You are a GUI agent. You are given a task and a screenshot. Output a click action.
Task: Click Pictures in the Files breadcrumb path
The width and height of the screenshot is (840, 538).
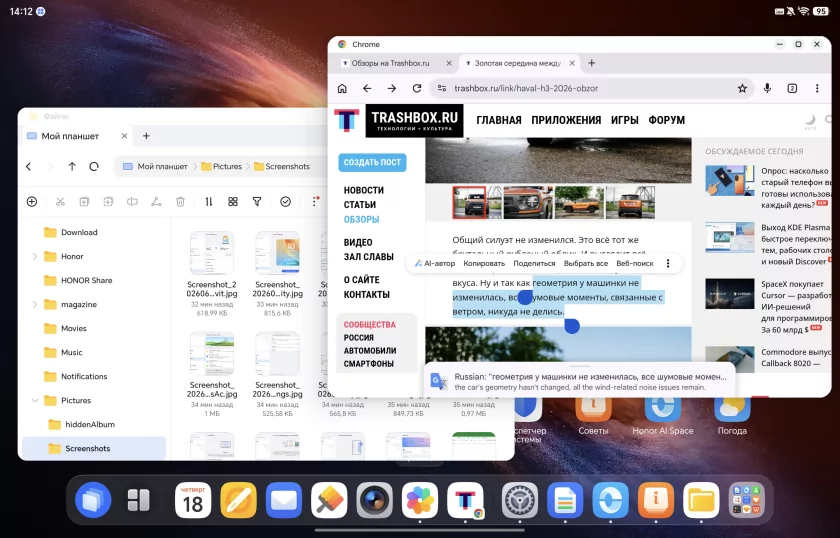point(222,167)
